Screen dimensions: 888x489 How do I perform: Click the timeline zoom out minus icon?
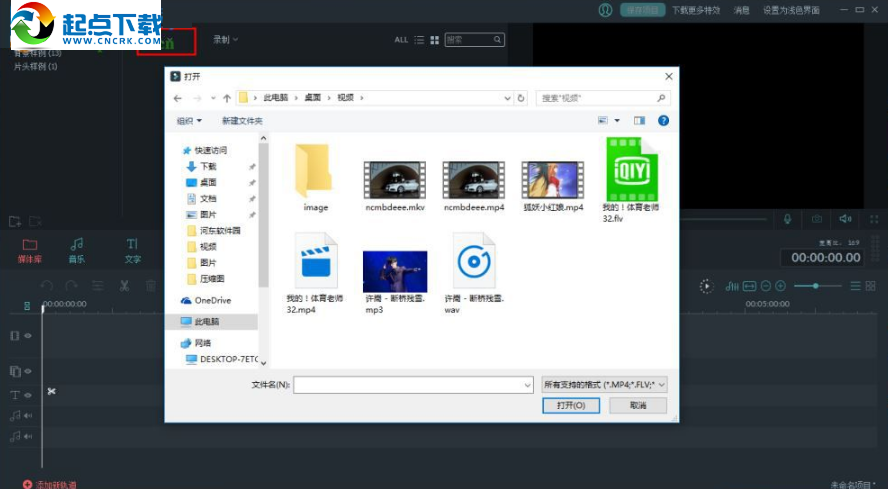[x=766, y=286]
